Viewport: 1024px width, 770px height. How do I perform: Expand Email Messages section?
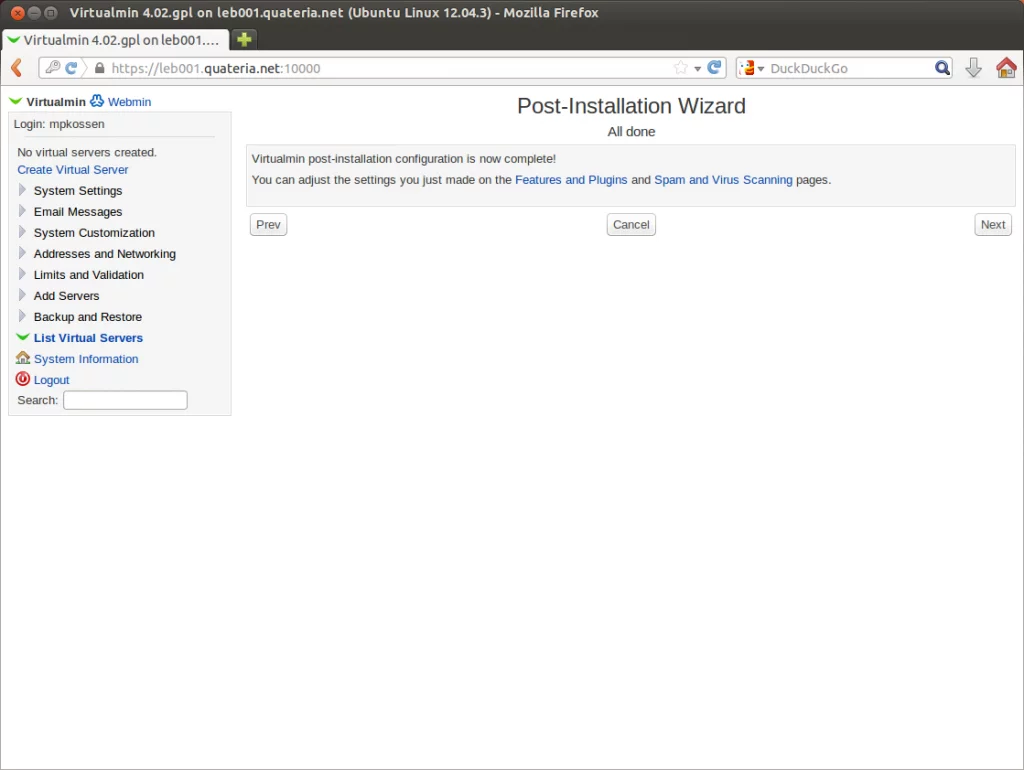(x=22, y=211)
